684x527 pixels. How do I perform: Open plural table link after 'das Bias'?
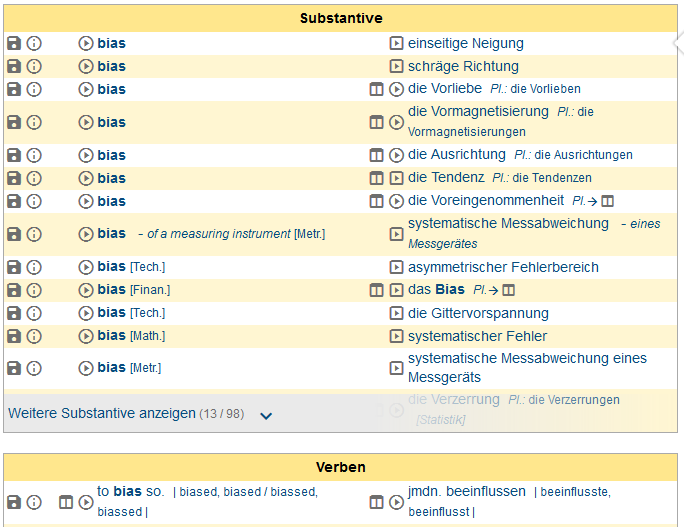tap(509, 290)
